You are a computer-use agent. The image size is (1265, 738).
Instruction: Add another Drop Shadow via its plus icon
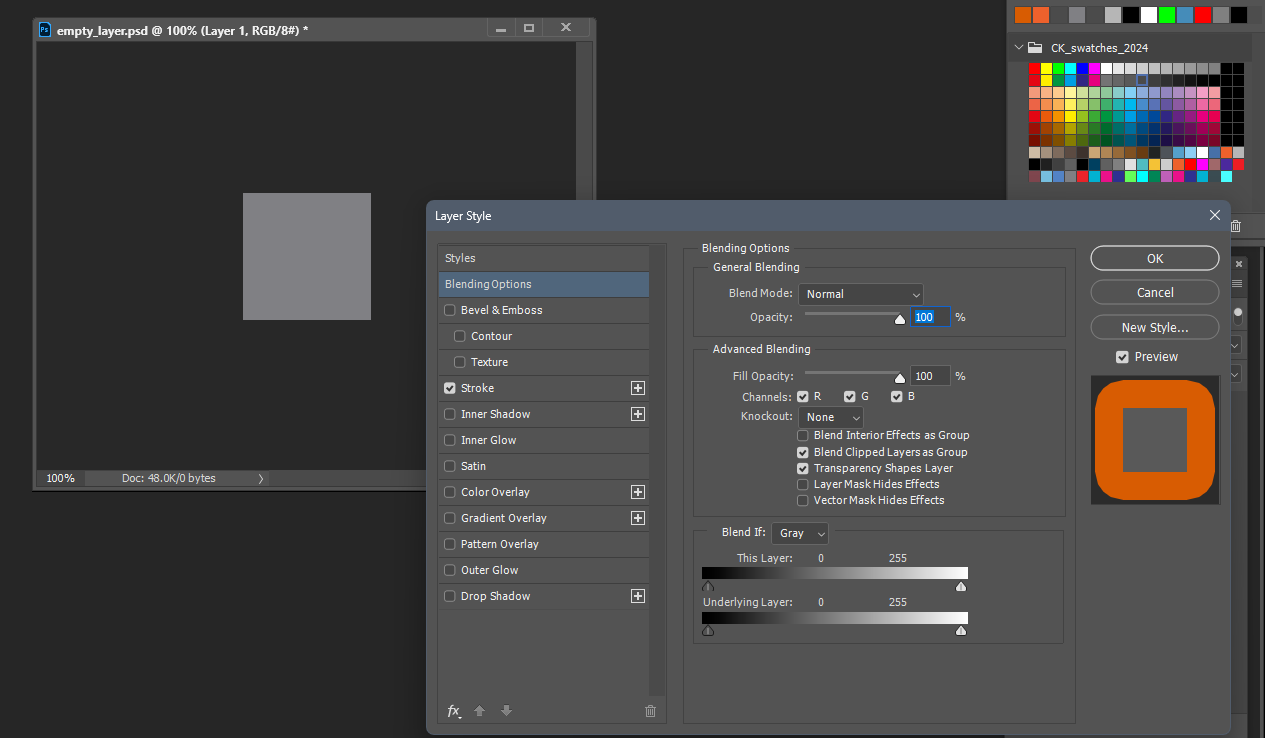click(637, 596)
